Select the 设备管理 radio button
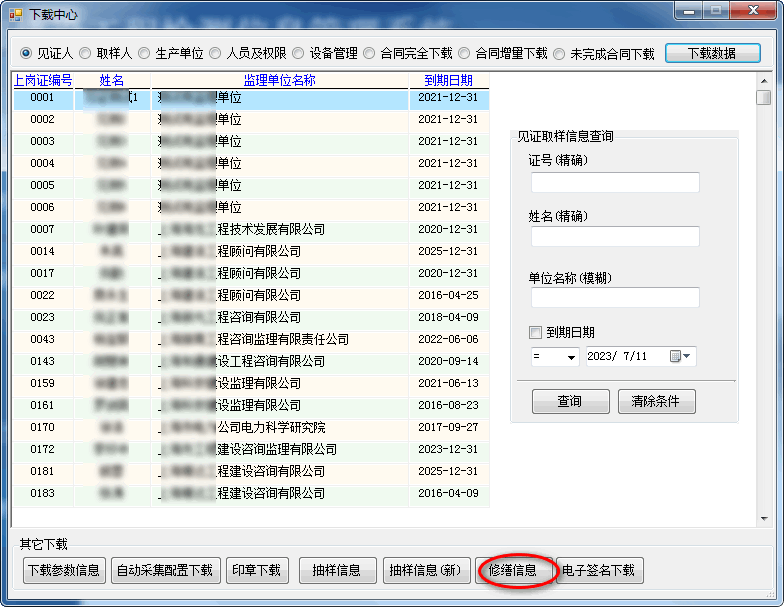The width and height of the screenshot is (784, 607). click(298, 53)
